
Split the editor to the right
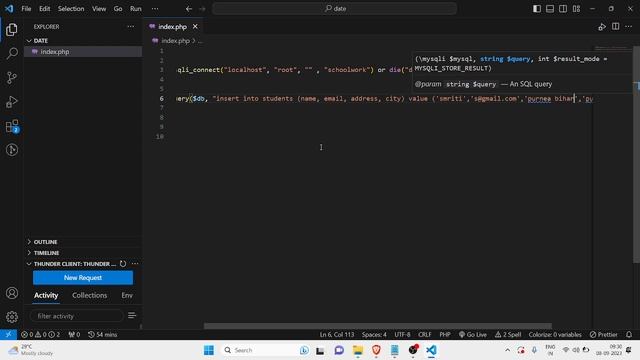tap(616, 27)
